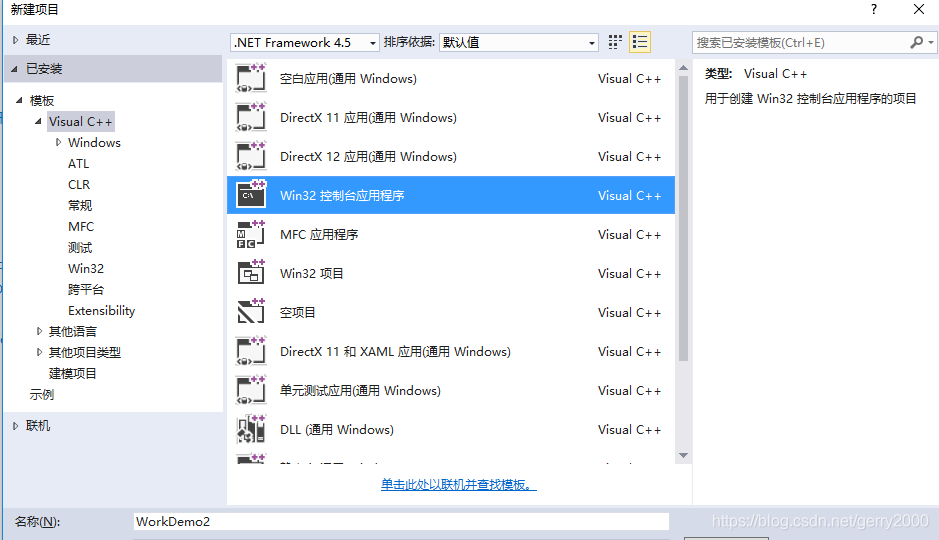Select the DirectX 11 应用(通用 Windows) name
This screenshot has width=939, height=540.
[x=368, y=117]
